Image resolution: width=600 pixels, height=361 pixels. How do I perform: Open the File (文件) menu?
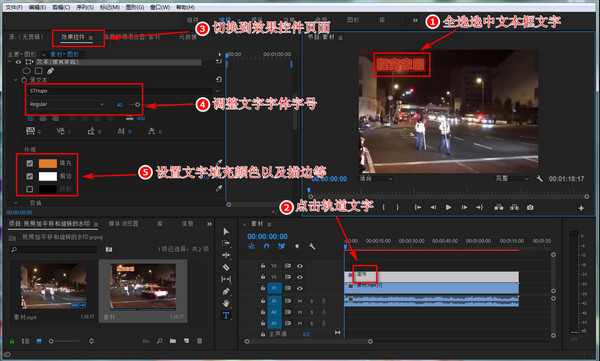coord(14,7)
